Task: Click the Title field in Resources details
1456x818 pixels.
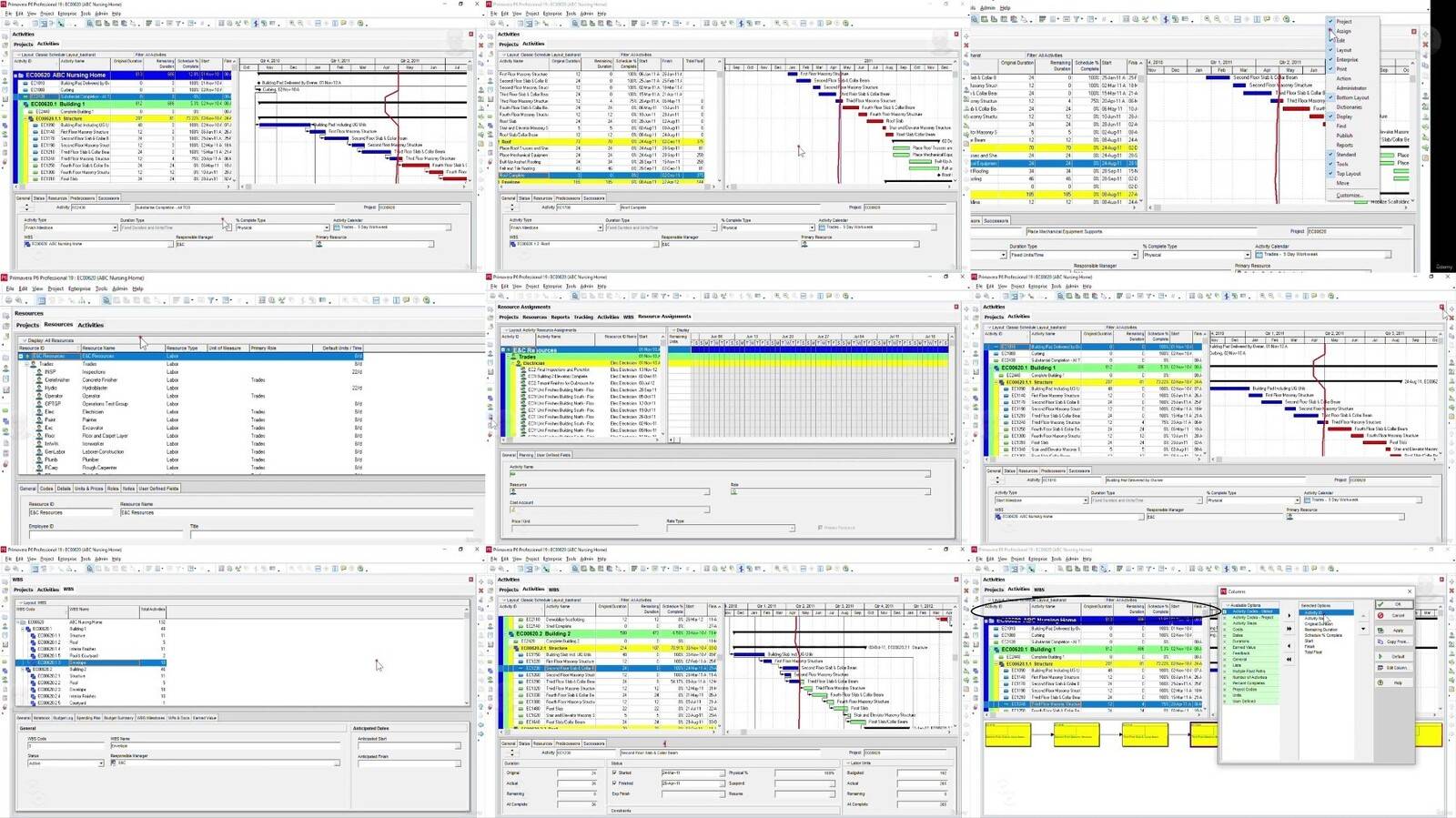Action: point(331,535)
